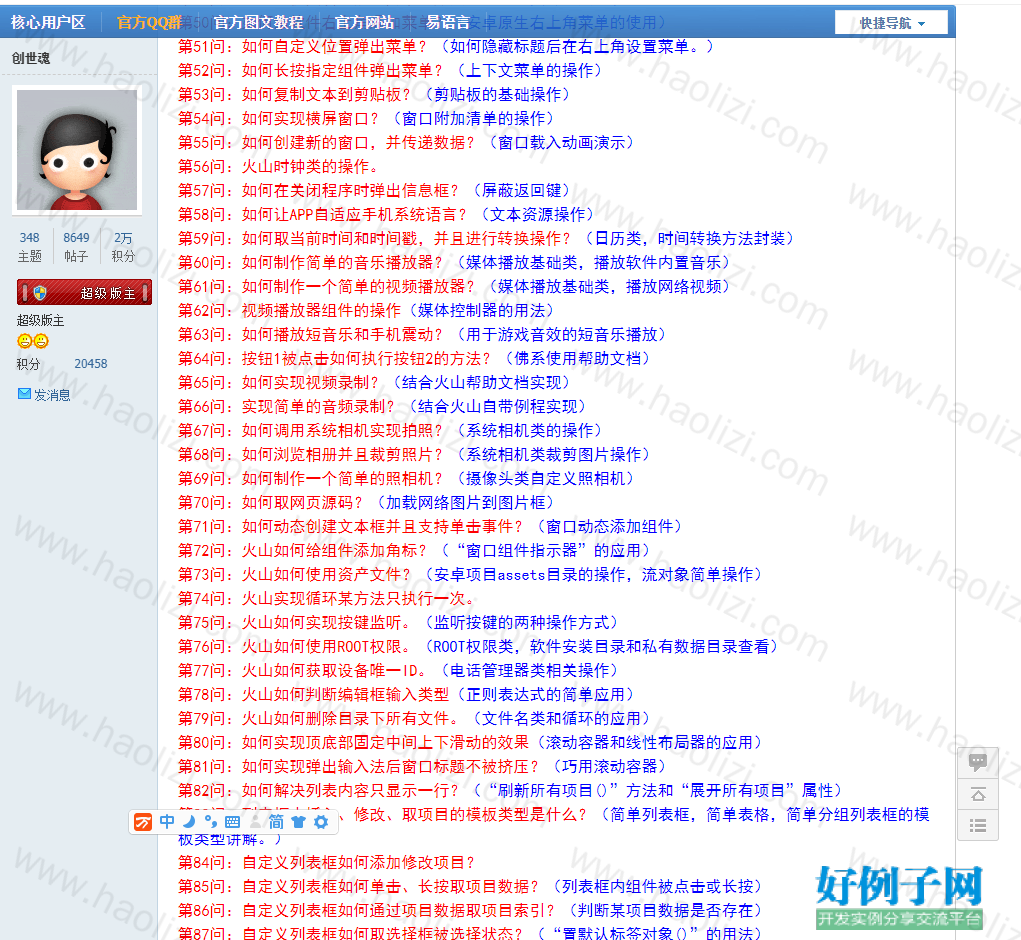Click the reply speech-bubble icon in side panel
This screenshot has height=940, width=1021.
[x=977, y=762]
